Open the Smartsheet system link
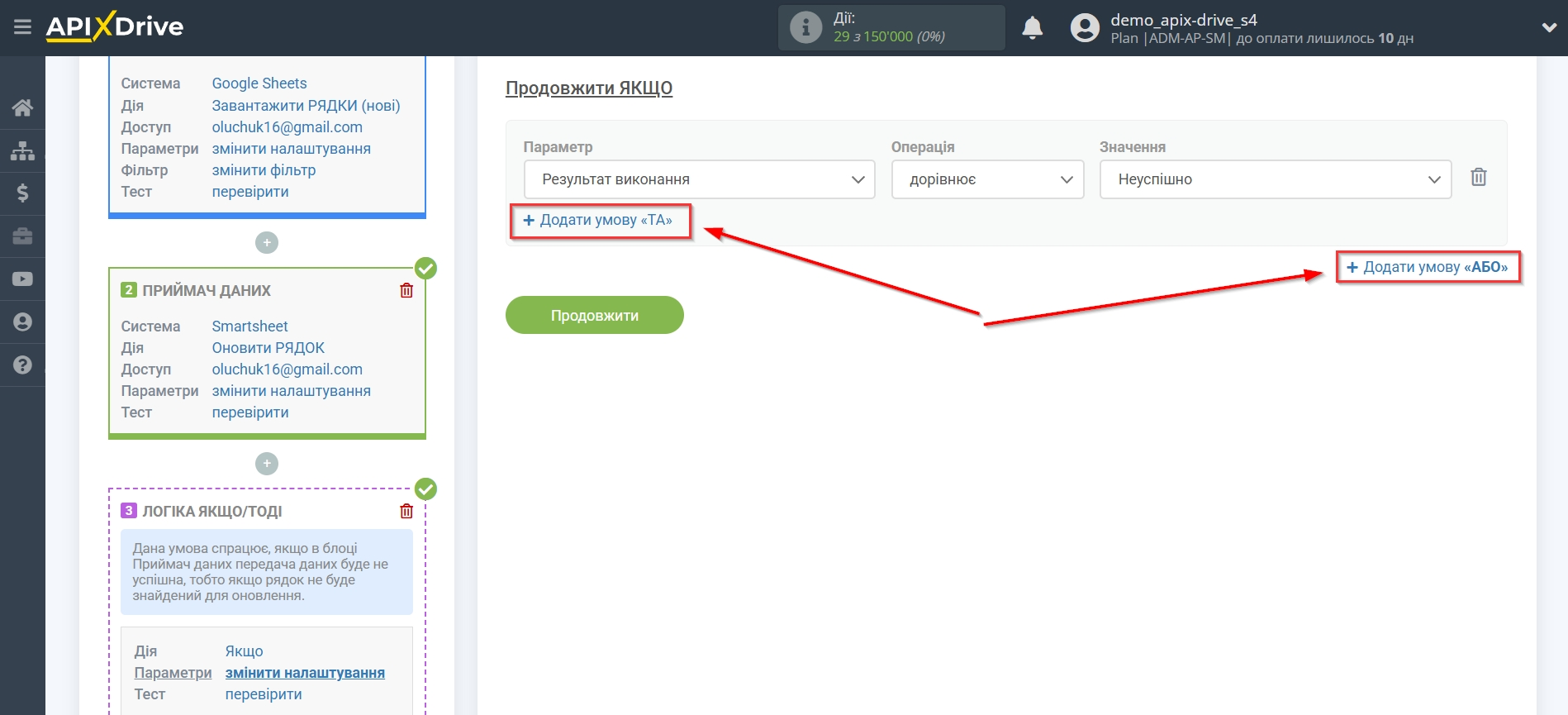 tap(250, 327)
